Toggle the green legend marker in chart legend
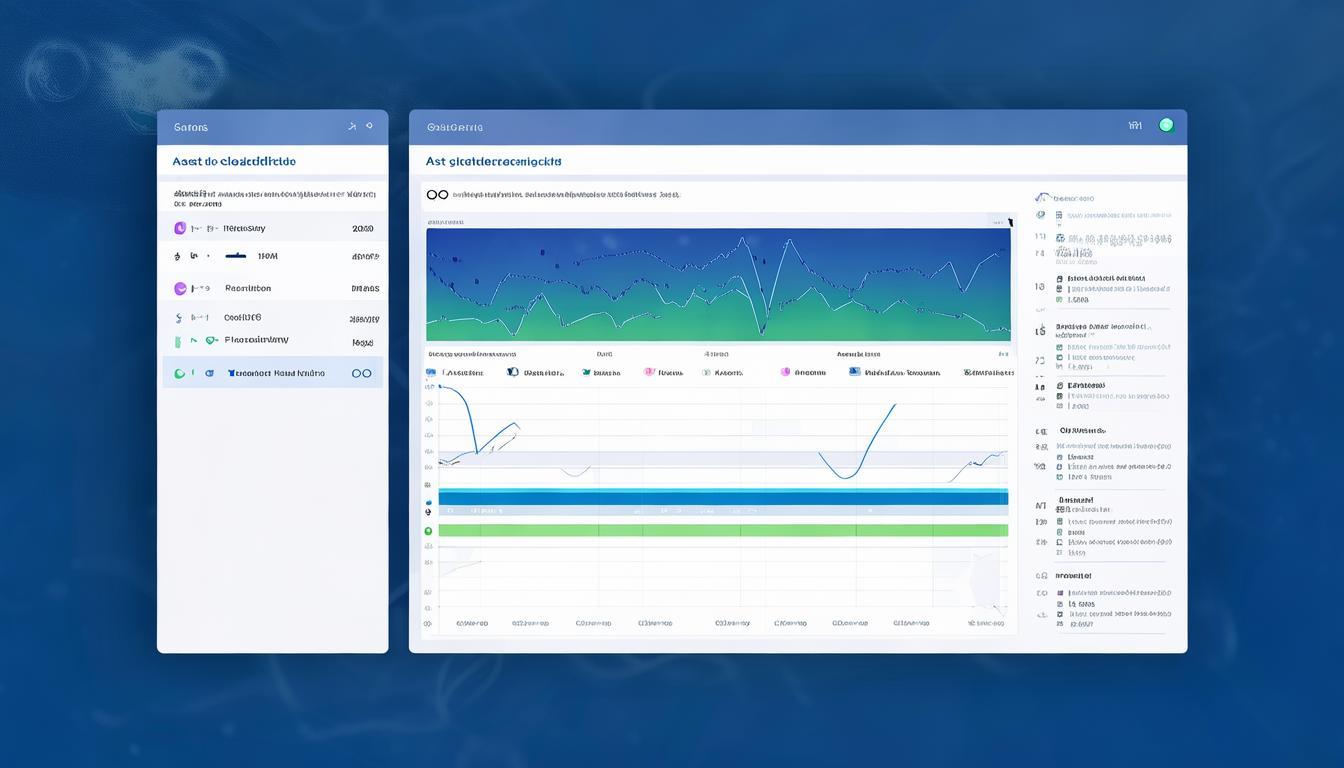The image size is (1344, 768). click(x=706, y=372)
